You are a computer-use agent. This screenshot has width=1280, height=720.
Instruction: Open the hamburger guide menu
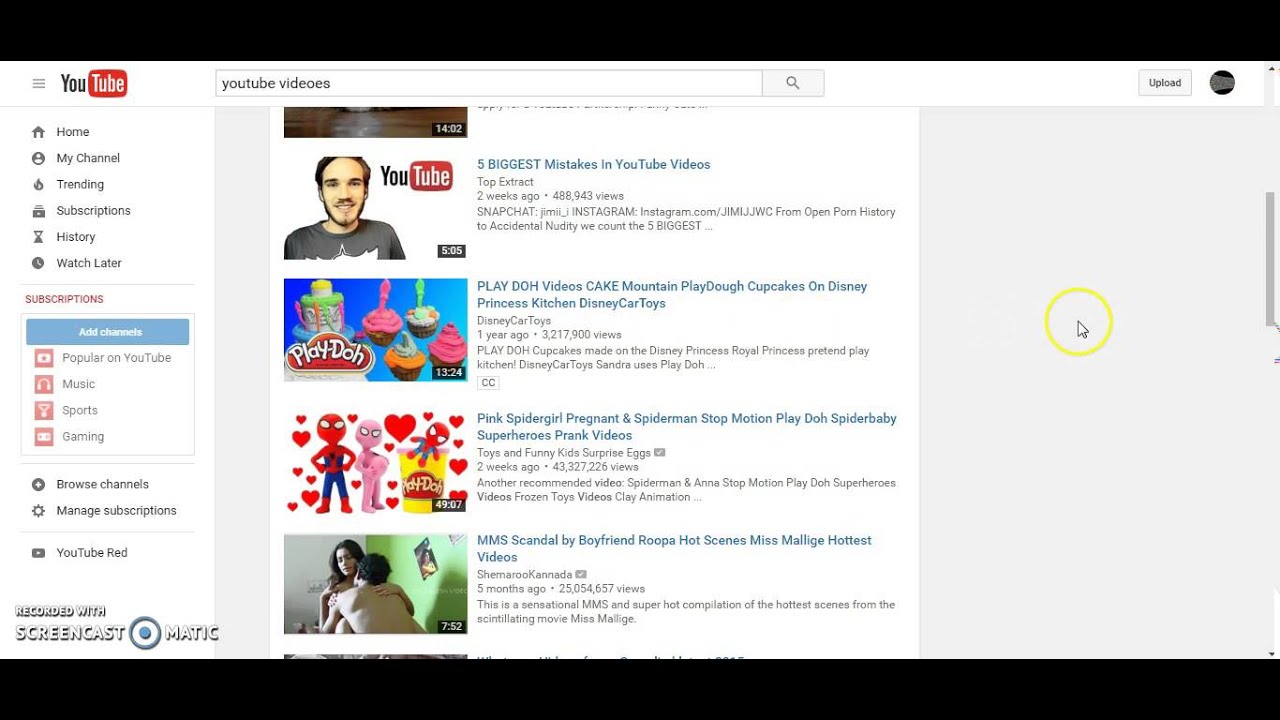39,84
